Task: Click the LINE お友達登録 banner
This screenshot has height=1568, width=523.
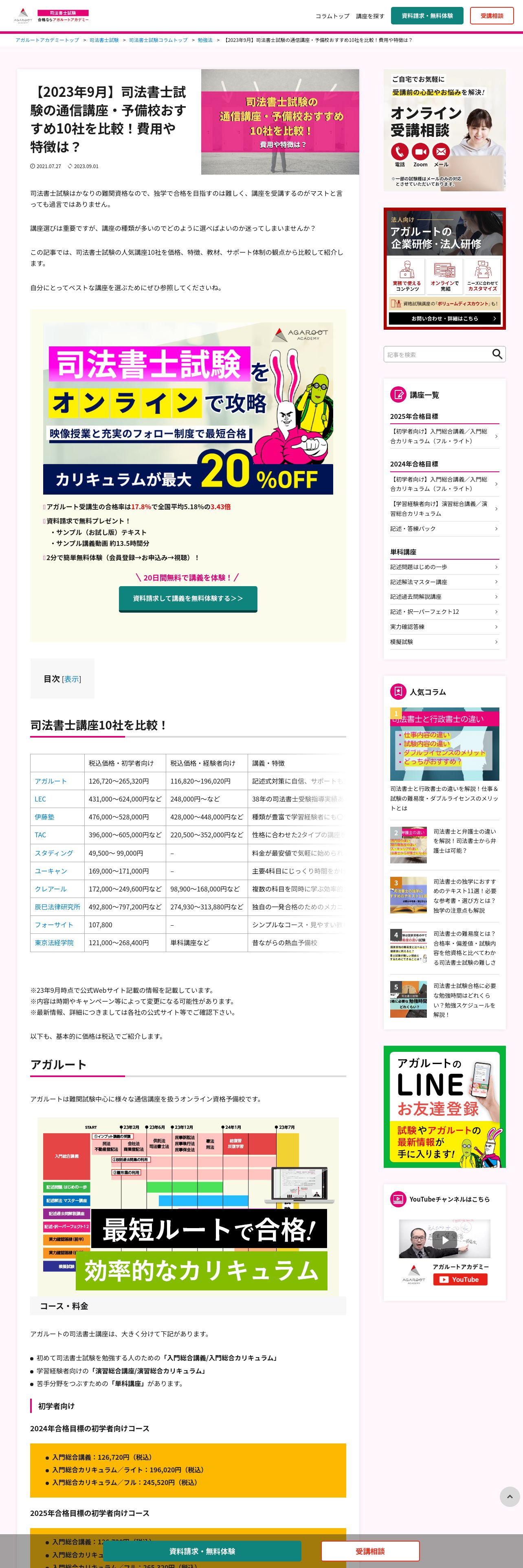Action: 444,1107
